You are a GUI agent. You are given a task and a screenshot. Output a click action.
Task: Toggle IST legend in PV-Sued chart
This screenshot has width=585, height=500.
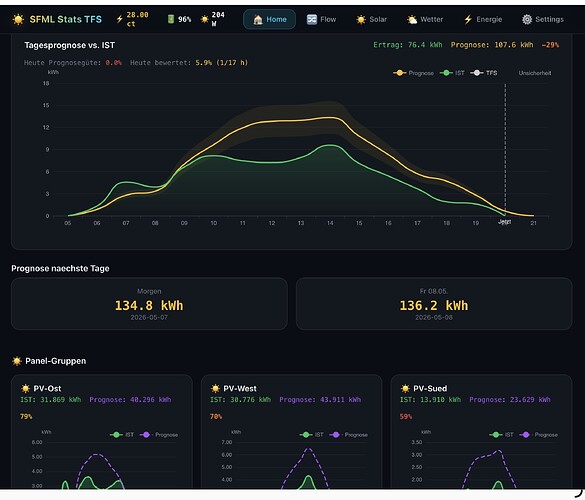tap(501, 435)
